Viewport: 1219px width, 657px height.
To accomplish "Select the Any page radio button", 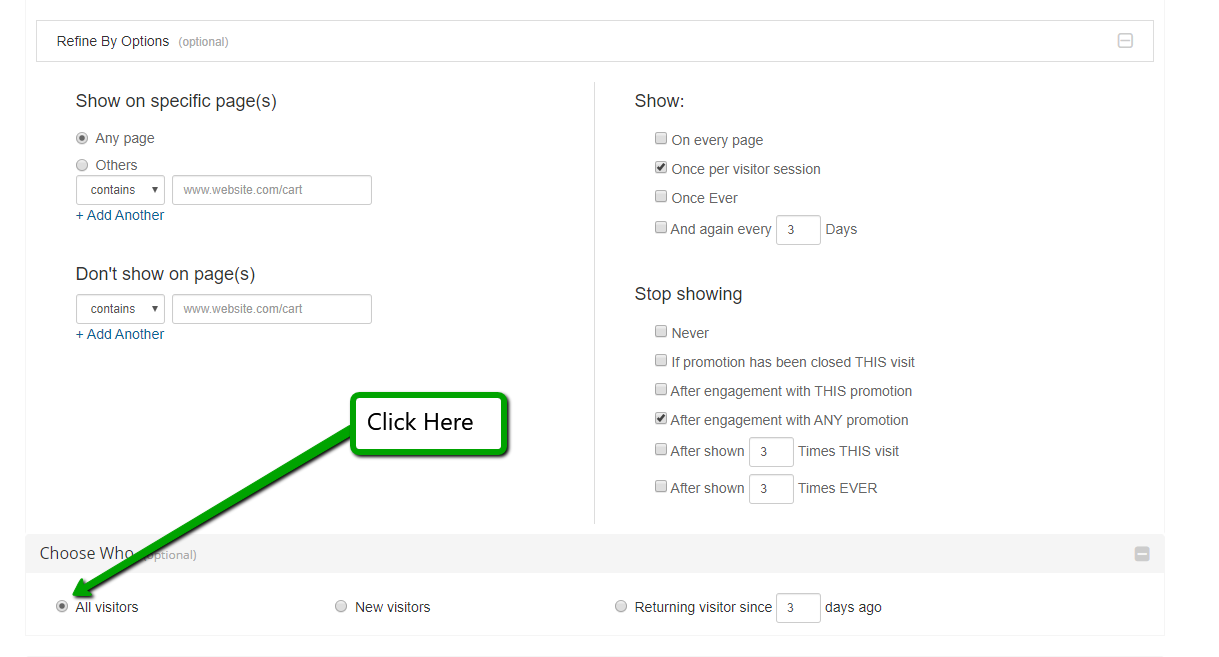I will [82, 138].
